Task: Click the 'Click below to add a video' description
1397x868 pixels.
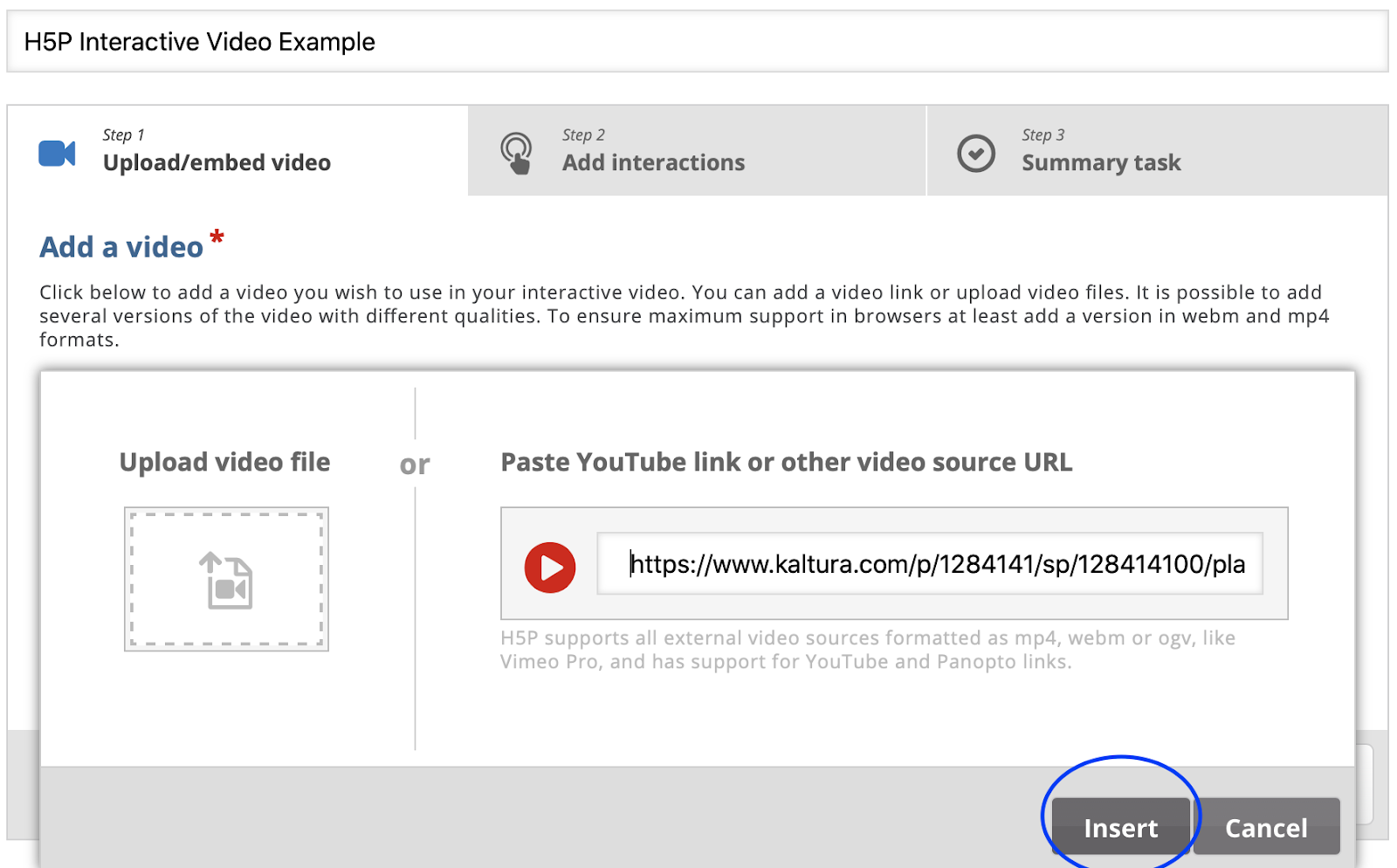Action: pyautogui.click(x=685, y=316)
